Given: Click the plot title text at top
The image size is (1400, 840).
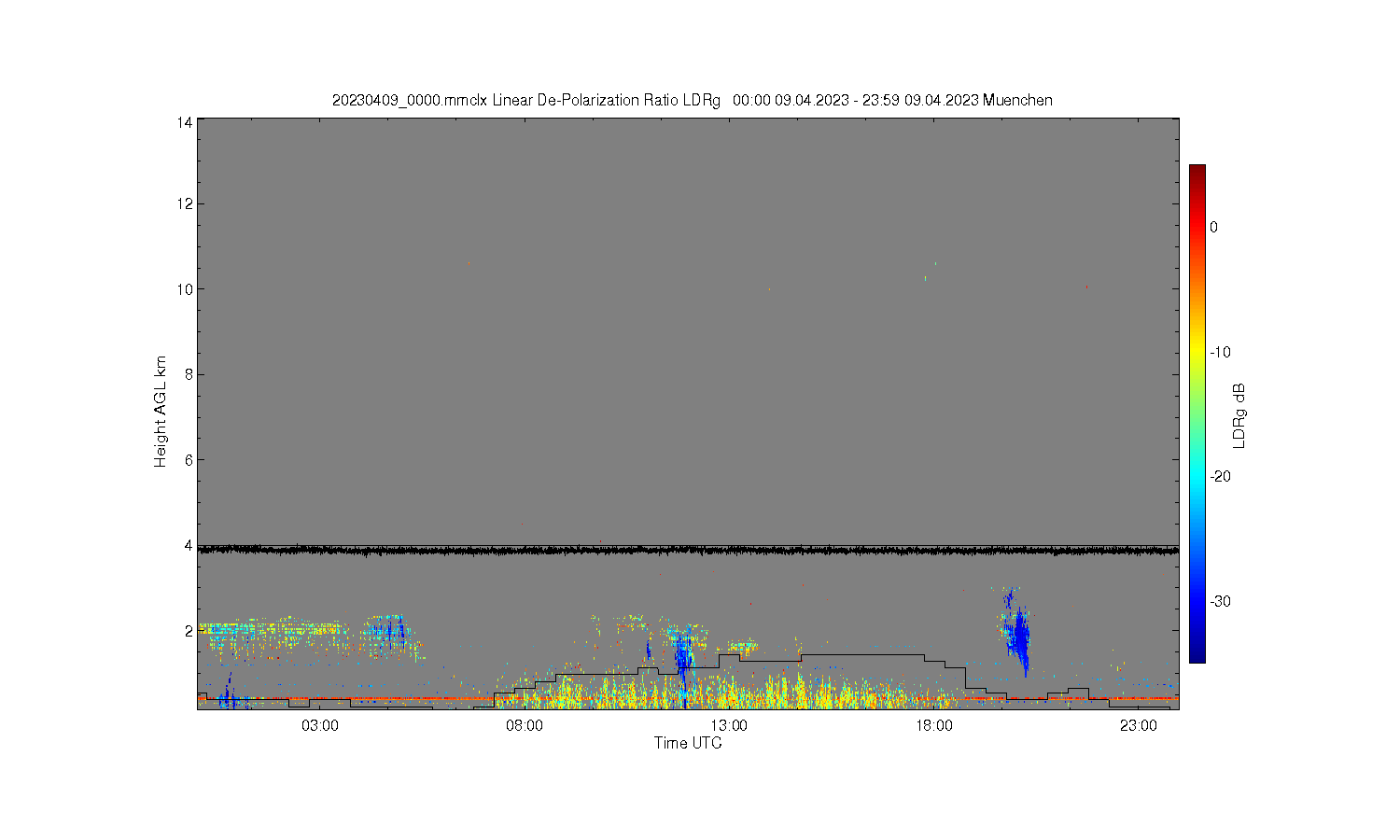Looking at the screenshot, I should coord(693,100).
